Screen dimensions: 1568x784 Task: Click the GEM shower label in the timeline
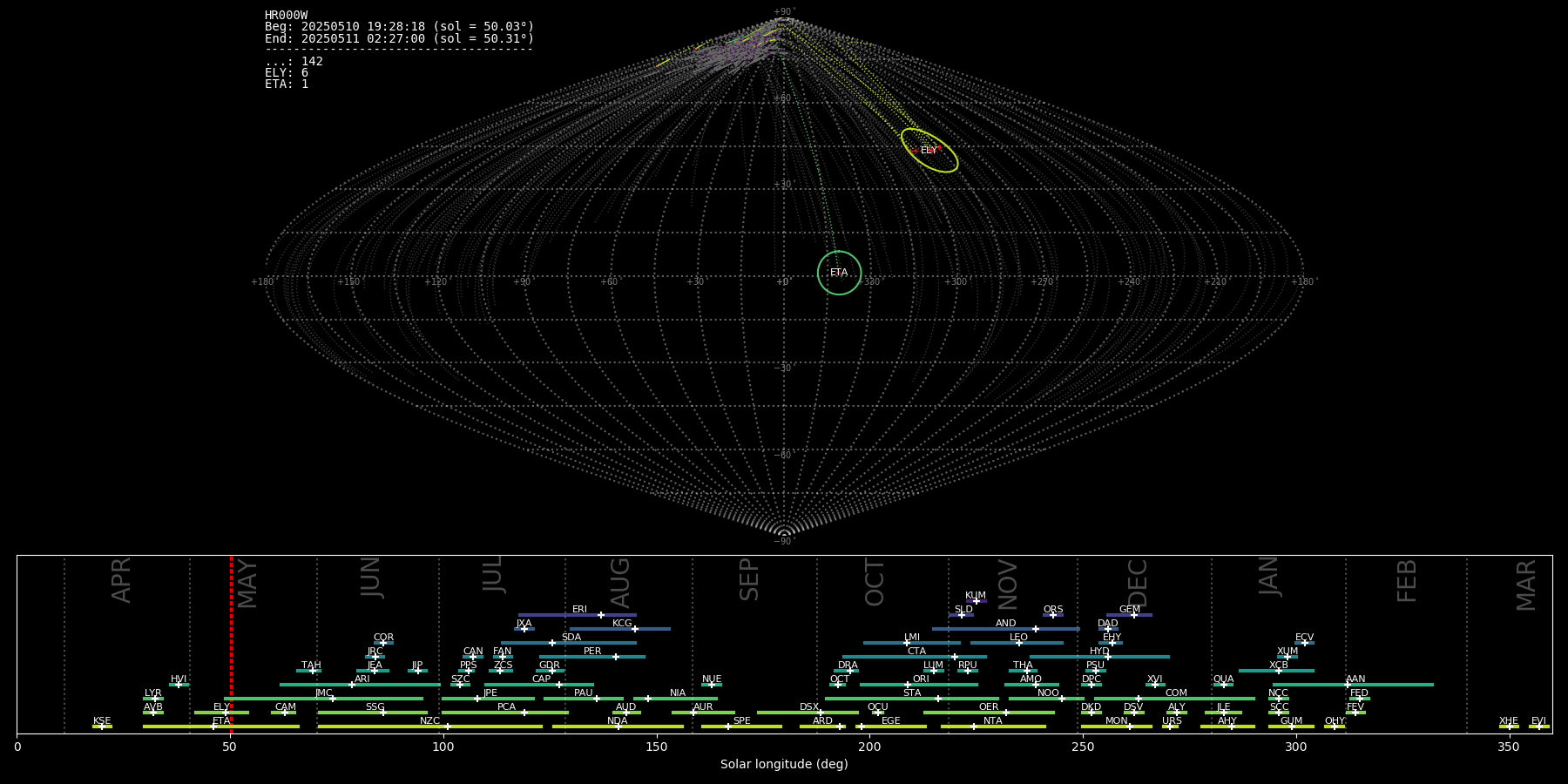click(x=1130, y=610)
